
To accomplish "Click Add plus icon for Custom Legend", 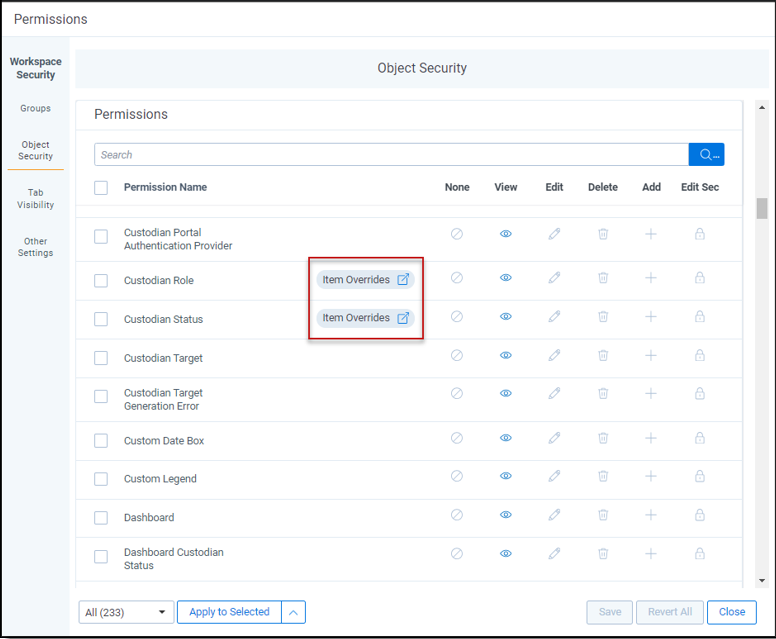I will [651, 476].
